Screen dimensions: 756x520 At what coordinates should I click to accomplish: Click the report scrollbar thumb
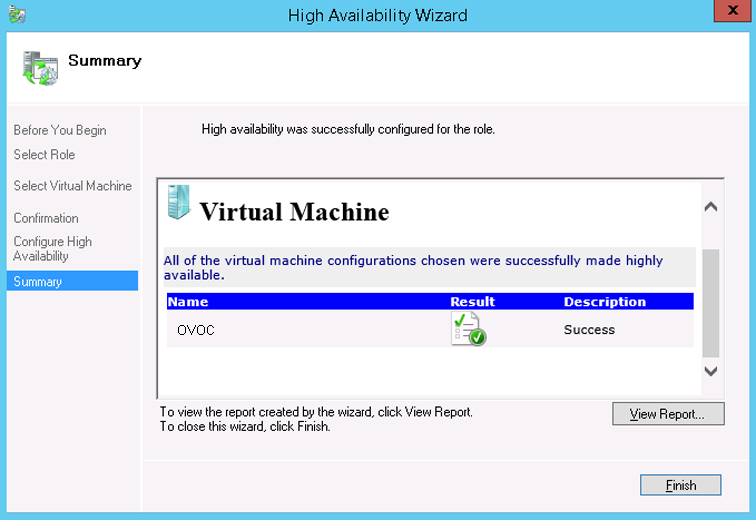click(x=711, y=303)
